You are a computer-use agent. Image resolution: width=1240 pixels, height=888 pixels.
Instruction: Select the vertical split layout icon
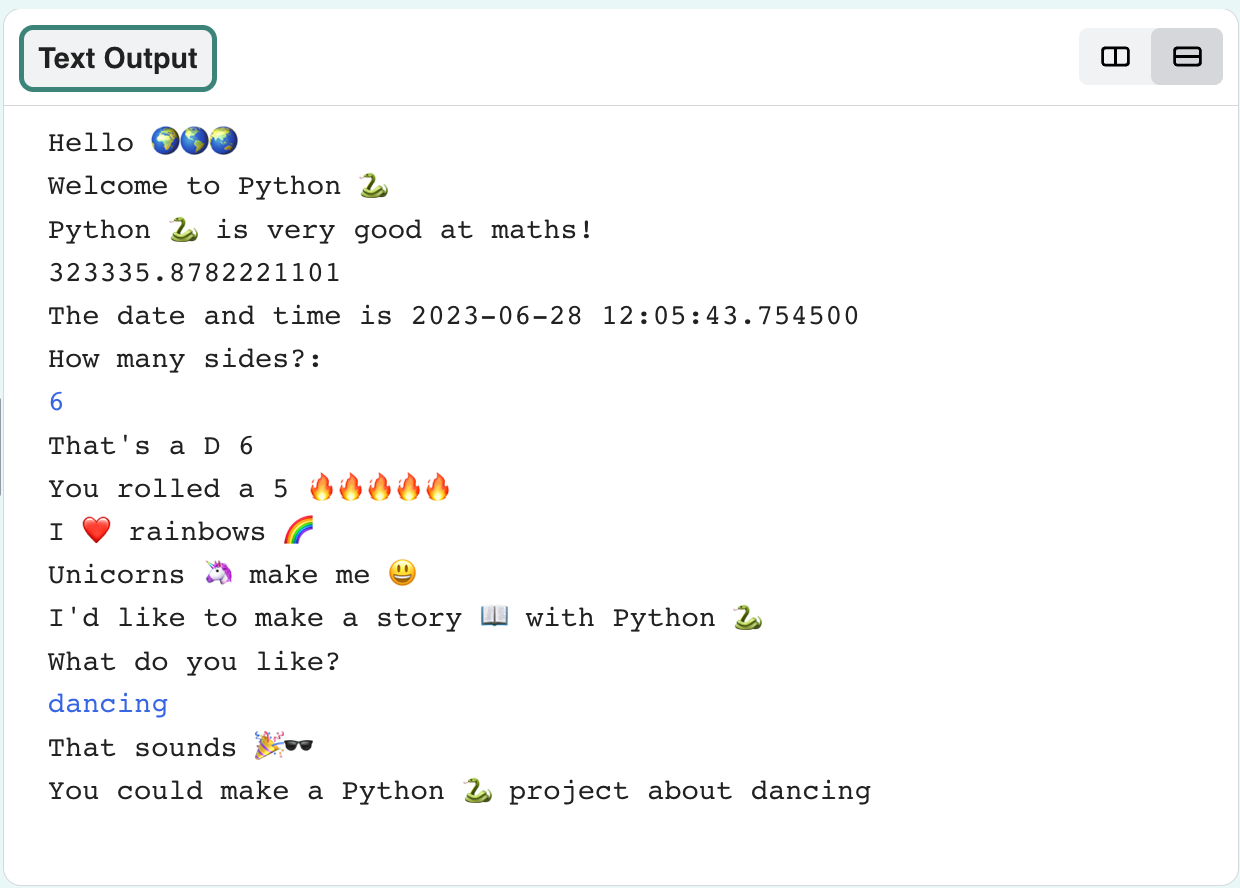pos(1115,57)
